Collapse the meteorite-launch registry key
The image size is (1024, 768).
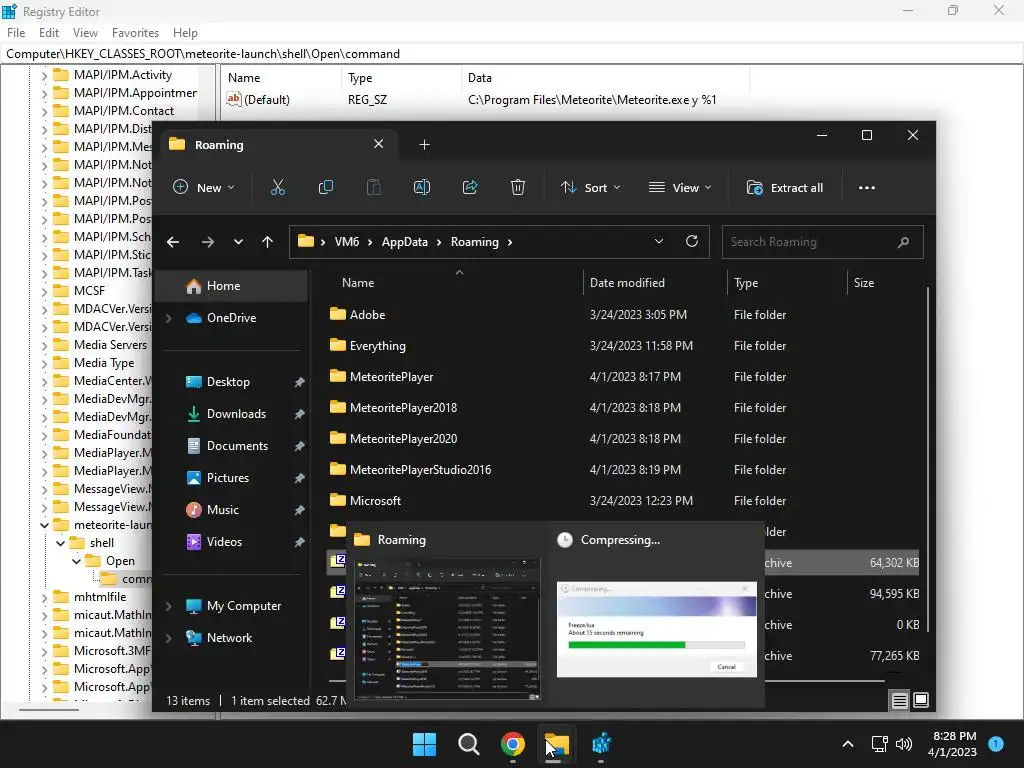[x=44, y=525]
